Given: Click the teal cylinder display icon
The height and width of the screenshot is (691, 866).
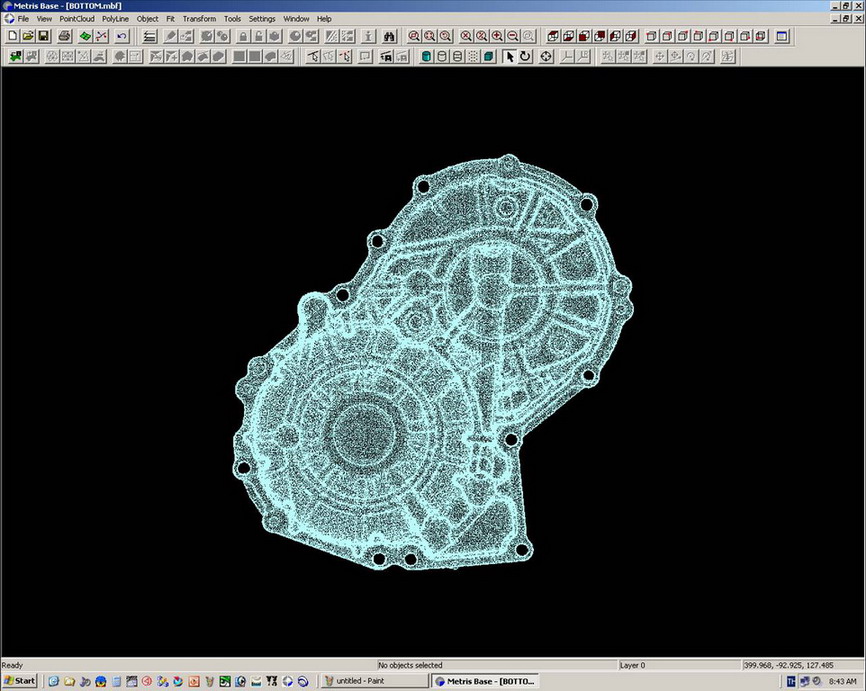Looking at the screenshot, I should [426, 56].
